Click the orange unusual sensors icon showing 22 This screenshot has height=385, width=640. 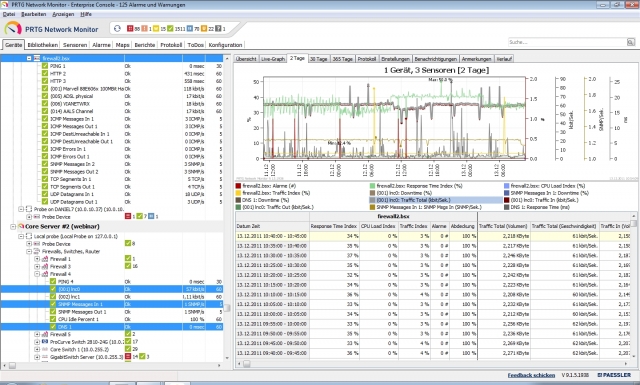[x=204, y=29]
